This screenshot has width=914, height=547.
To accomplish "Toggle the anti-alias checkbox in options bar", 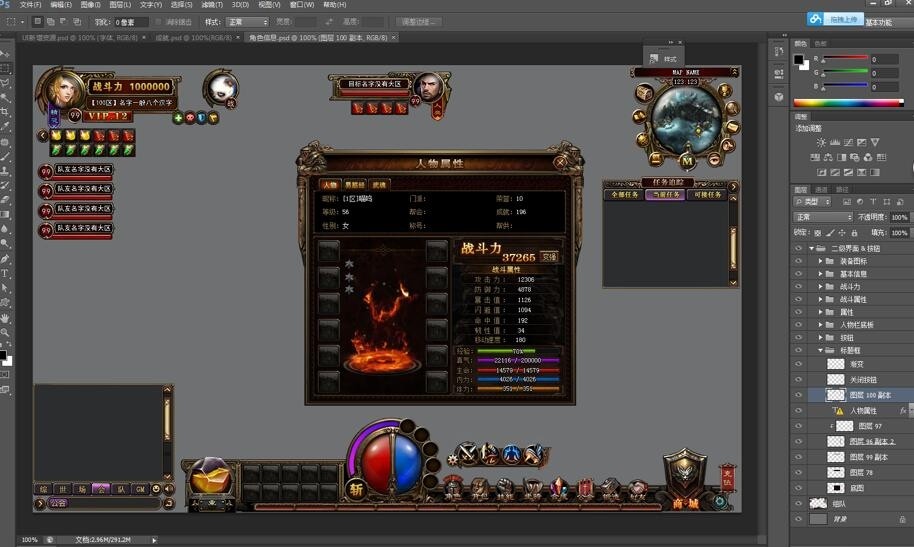I will pos(158,22).
